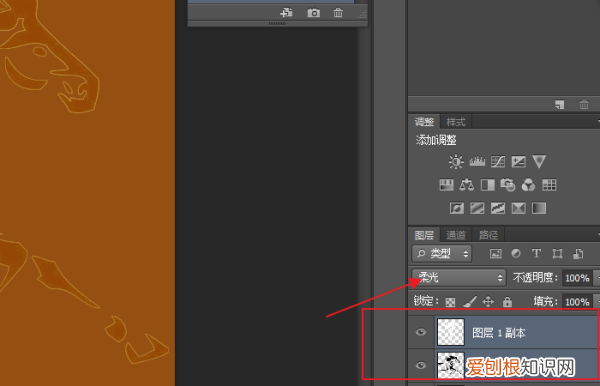Toggle shape layers filter
Image resolution: width=600 pixels, height=386 pixels.
pyautogui.click(x=557, y=254)
